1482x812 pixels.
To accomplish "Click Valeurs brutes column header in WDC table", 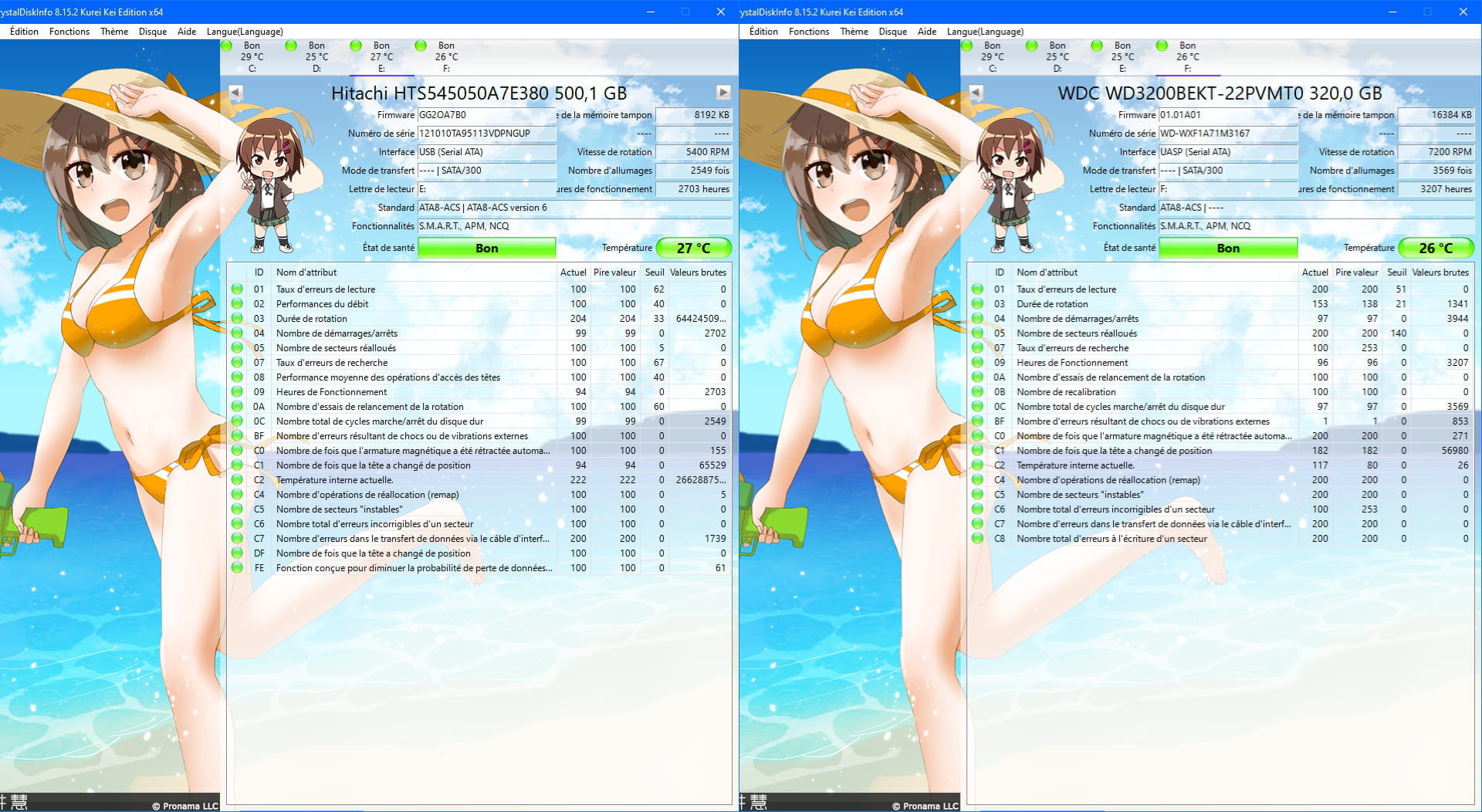I will pos(1440,272).
